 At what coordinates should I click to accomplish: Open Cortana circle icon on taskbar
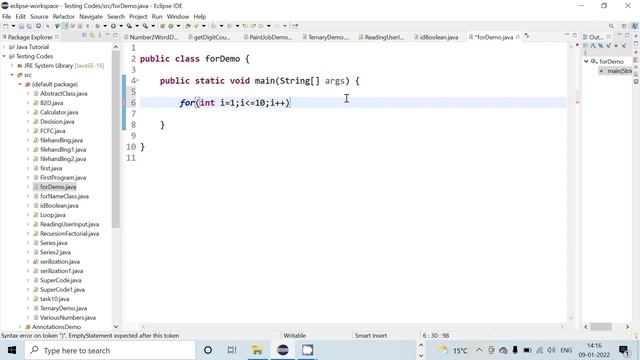[x=208, y=350]
